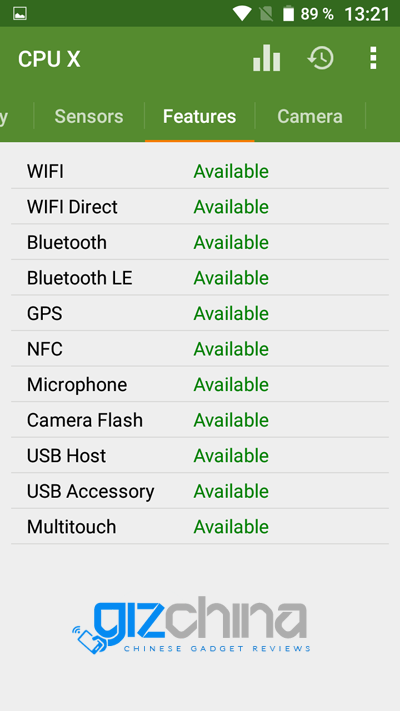Switch to the Camera tab

pos(310,117)
